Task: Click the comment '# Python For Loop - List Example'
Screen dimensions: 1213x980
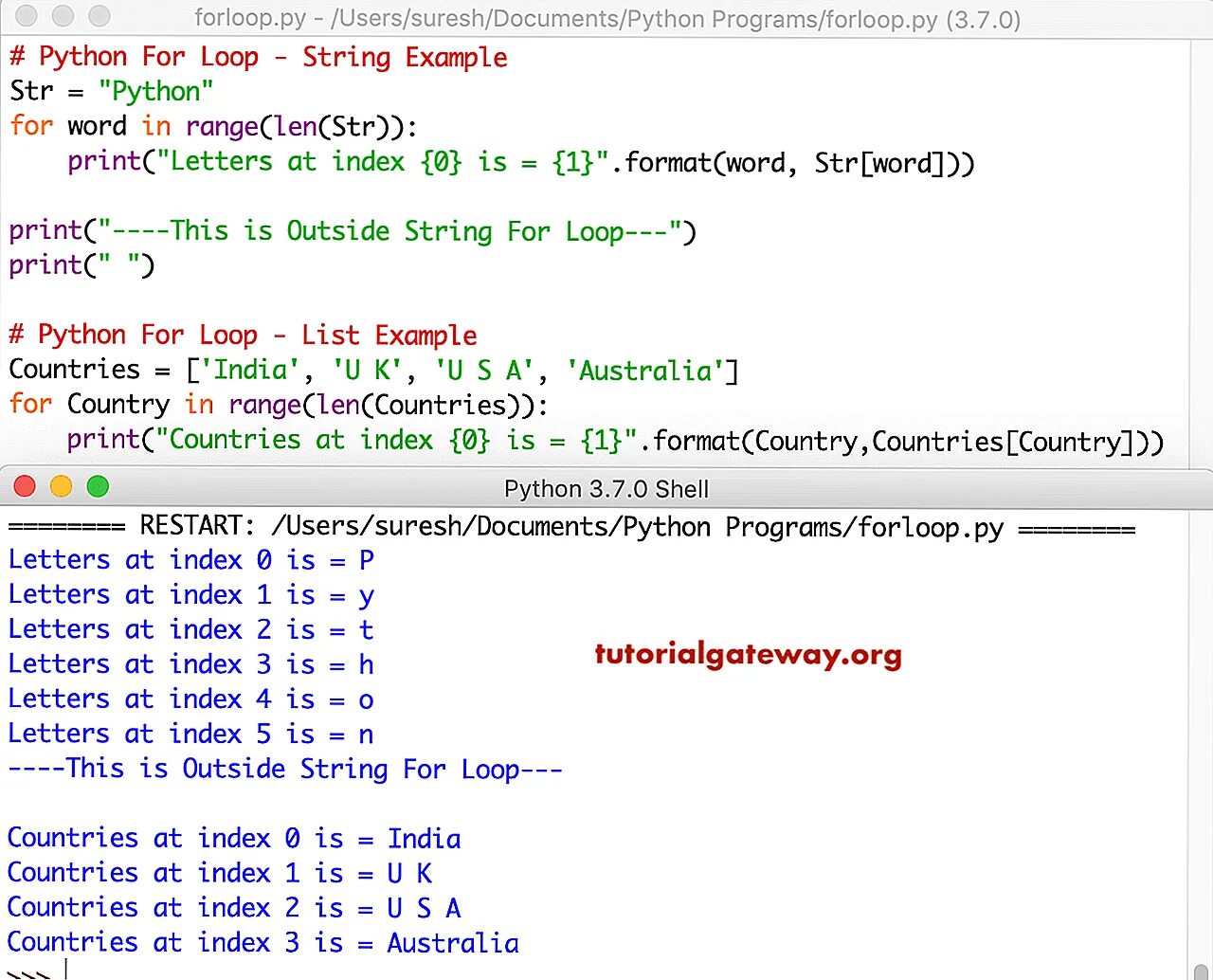Action: (244, 335)
